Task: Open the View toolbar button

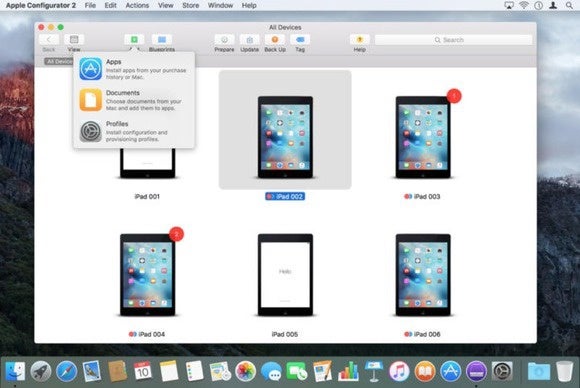Action: (74, 40)
